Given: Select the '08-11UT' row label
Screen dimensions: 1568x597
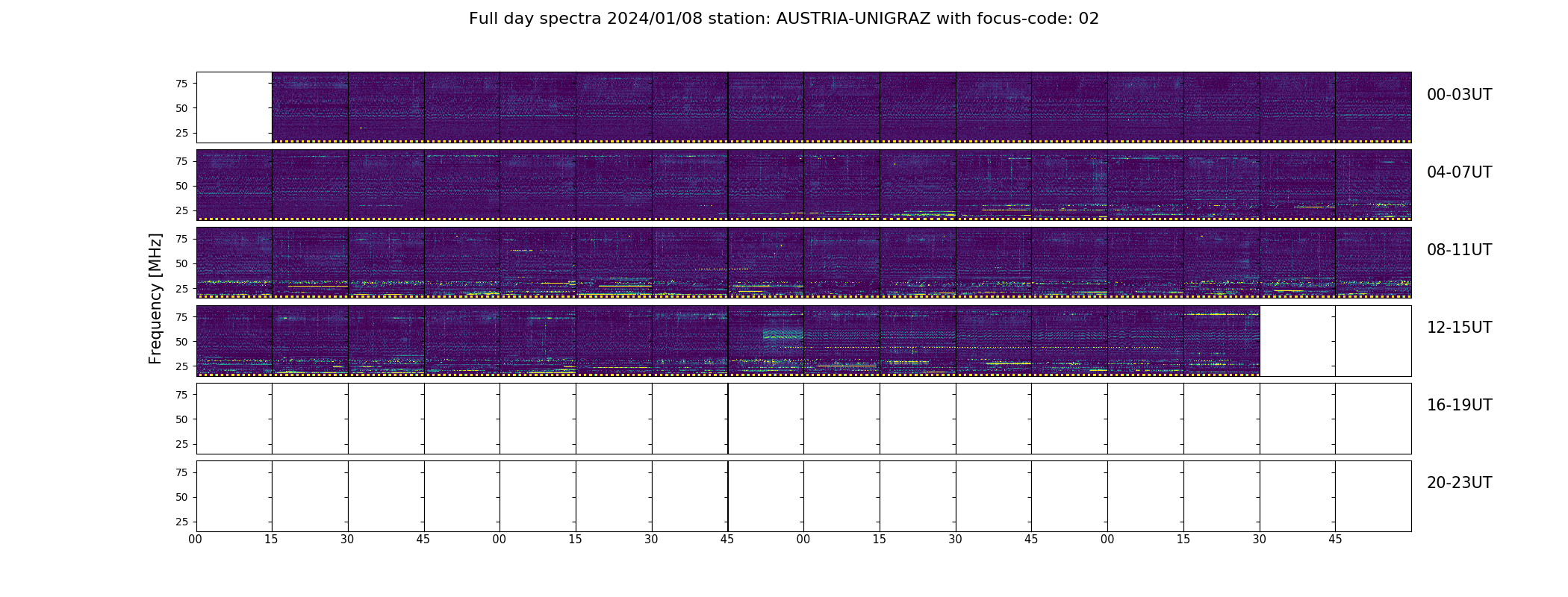Looking at the screenshot, I should tap(1459, 250).
